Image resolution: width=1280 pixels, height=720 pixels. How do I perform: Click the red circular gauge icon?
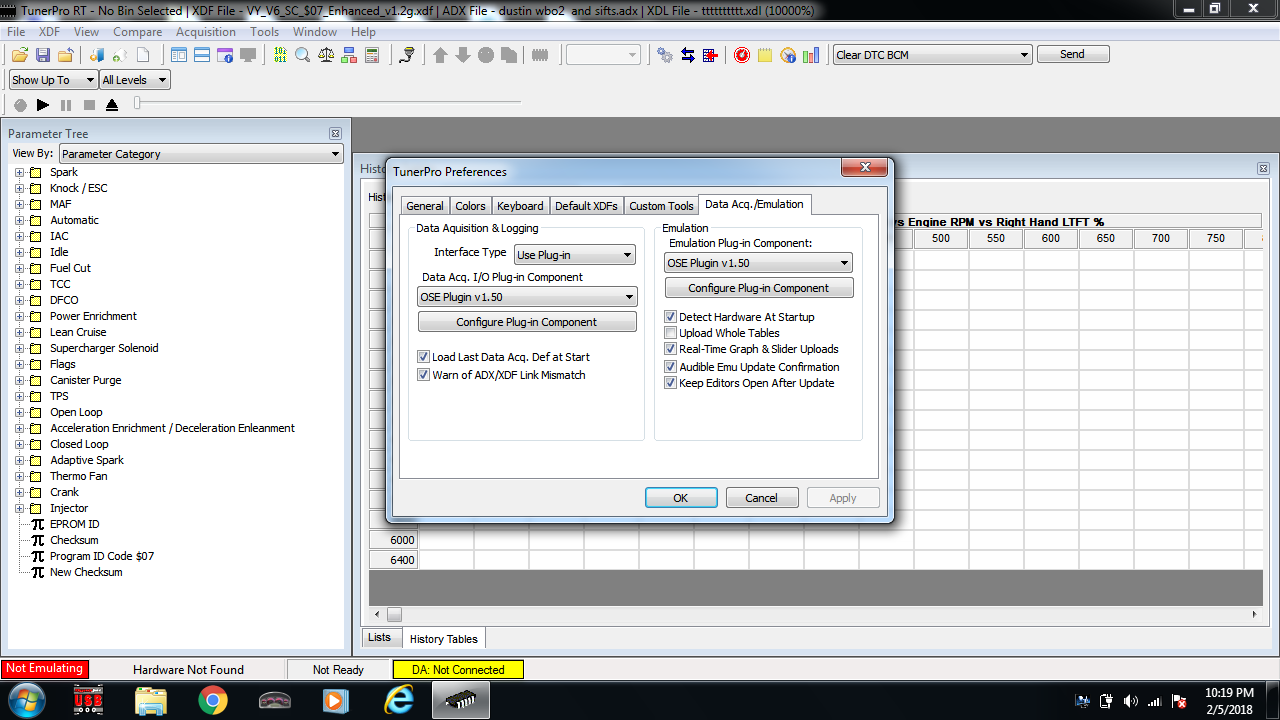coord(742,55)
